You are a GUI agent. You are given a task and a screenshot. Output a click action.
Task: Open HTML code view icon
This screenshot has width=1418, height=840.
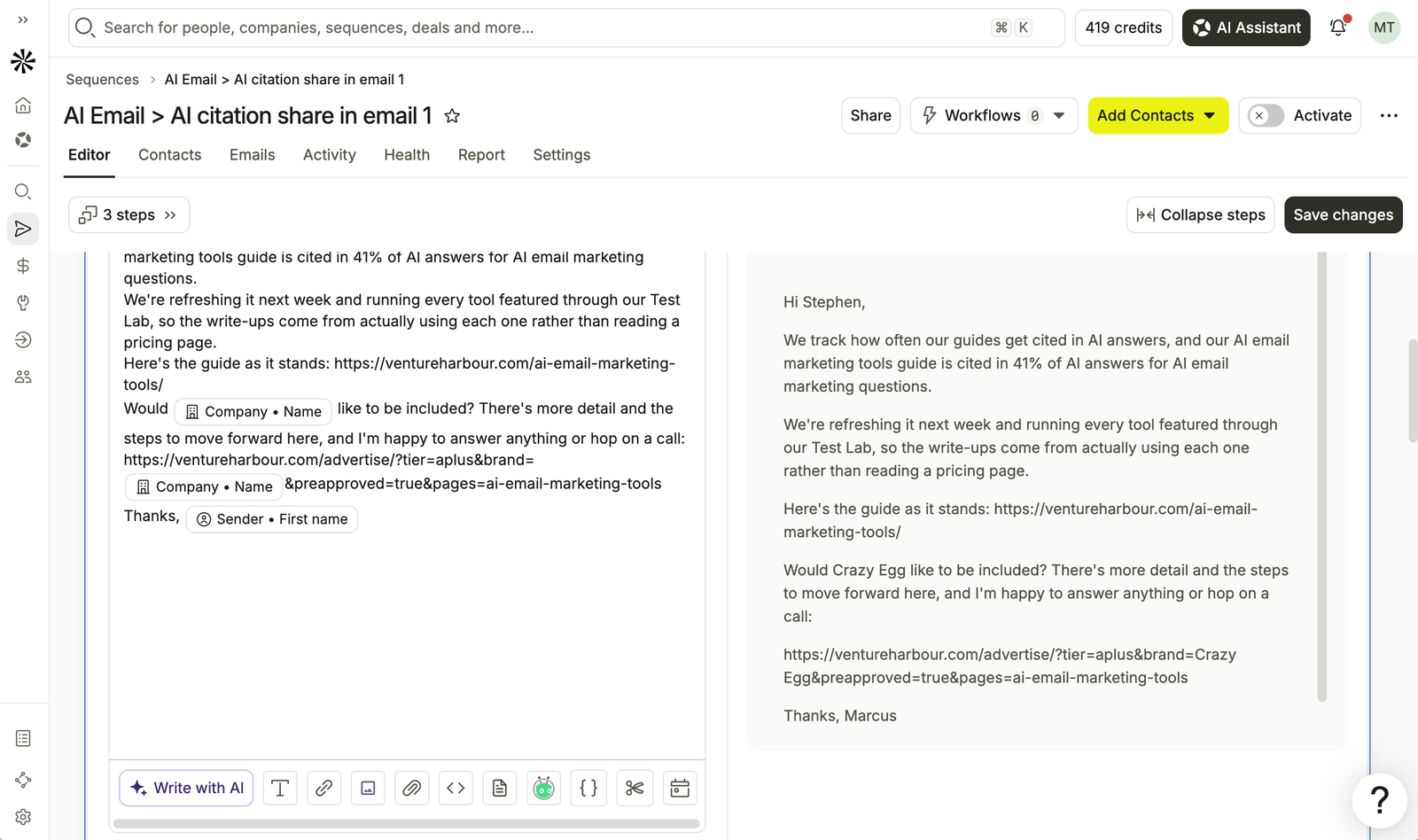click(456, 788)
